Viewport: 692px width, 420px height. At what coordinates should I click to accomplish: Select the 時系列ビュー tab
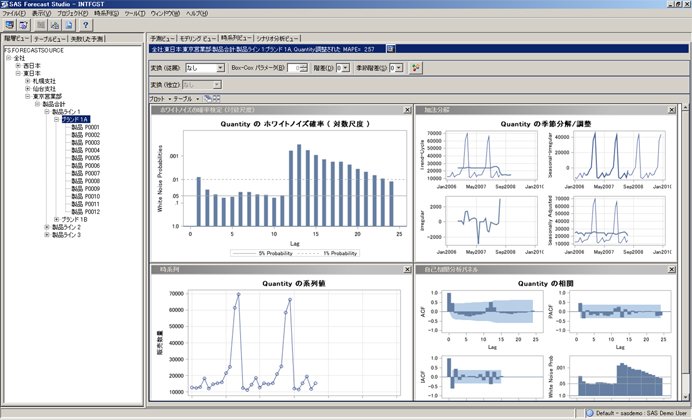[x=237, y=38]
